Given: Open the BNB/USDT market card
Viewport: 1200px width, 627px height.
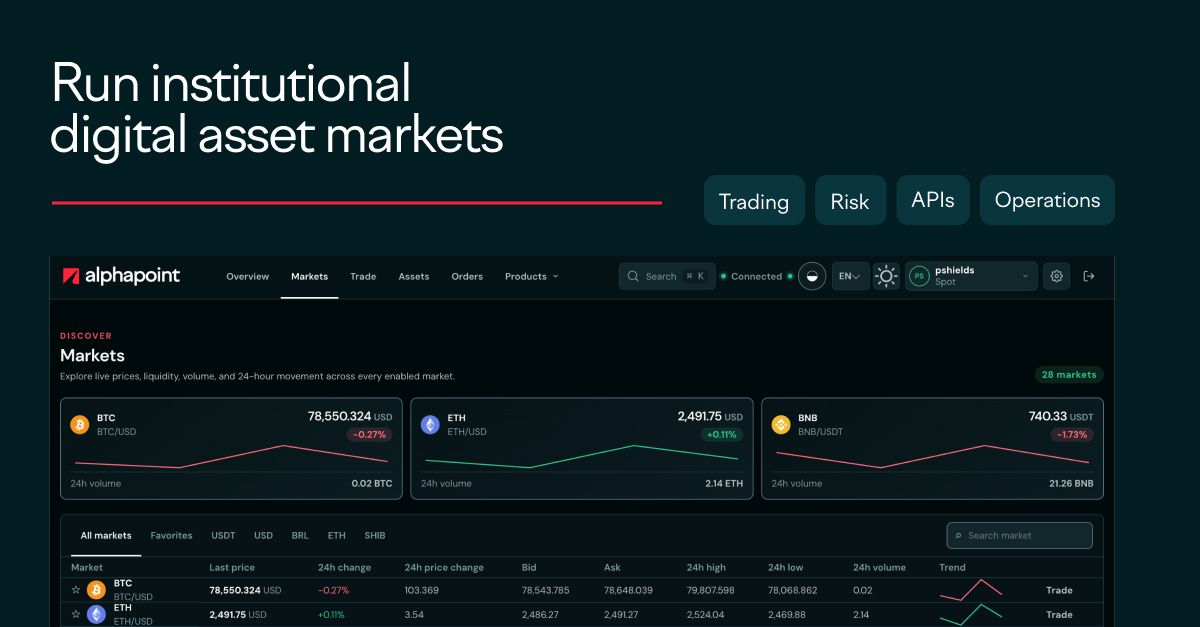Looking at the screenshot, I should click(x=933, y=448).
